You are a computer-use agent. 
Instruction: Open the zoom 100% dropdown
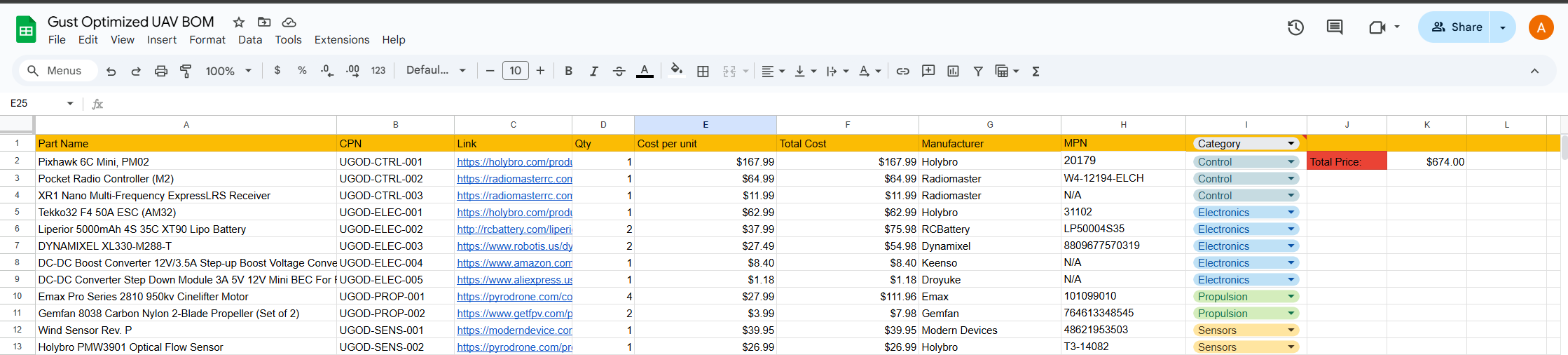click(x=228, y=71)
